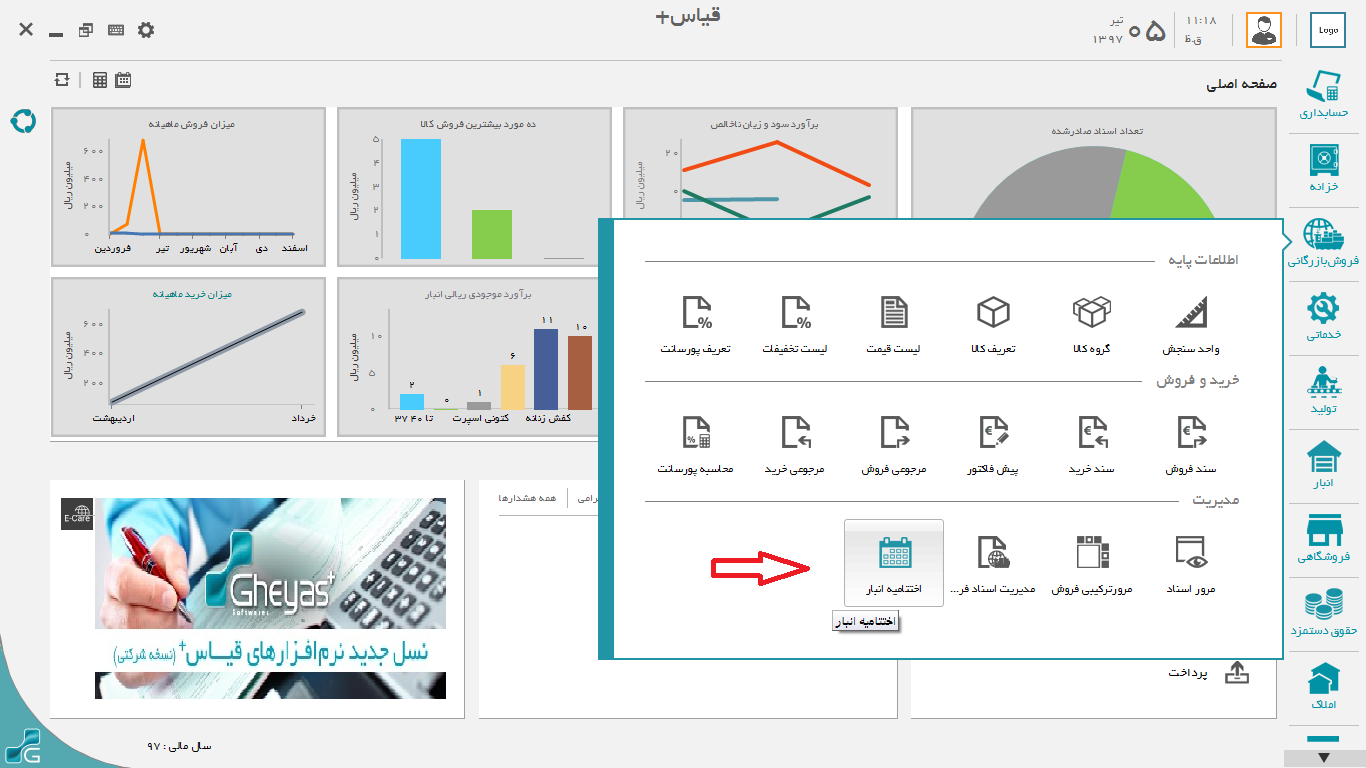
Task: Click اختتامیه انبار button
Action: click(x=894, y=563)
